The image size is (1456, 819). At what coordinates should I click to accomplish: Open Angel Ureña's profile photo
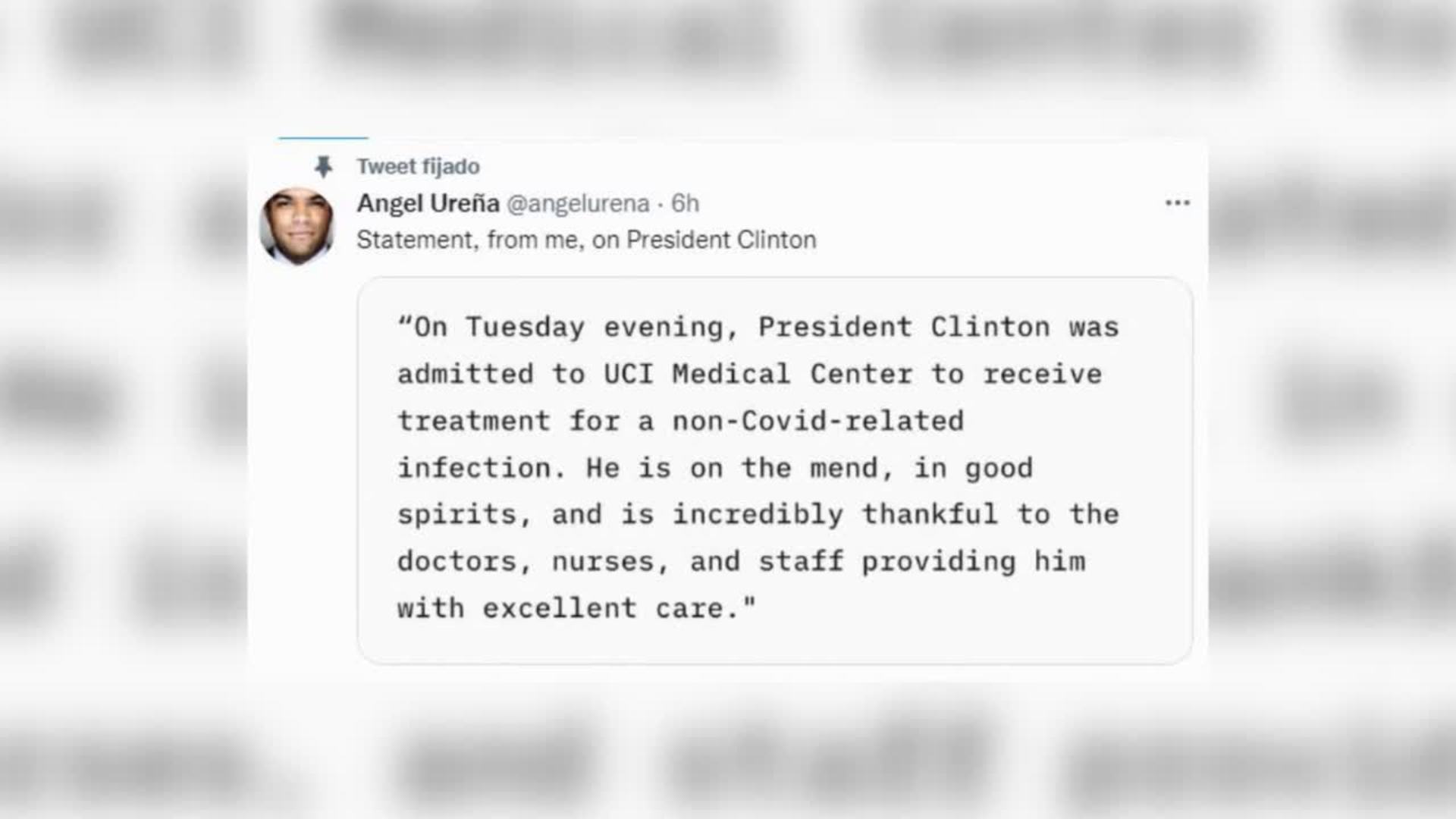(x=297, y=225)
